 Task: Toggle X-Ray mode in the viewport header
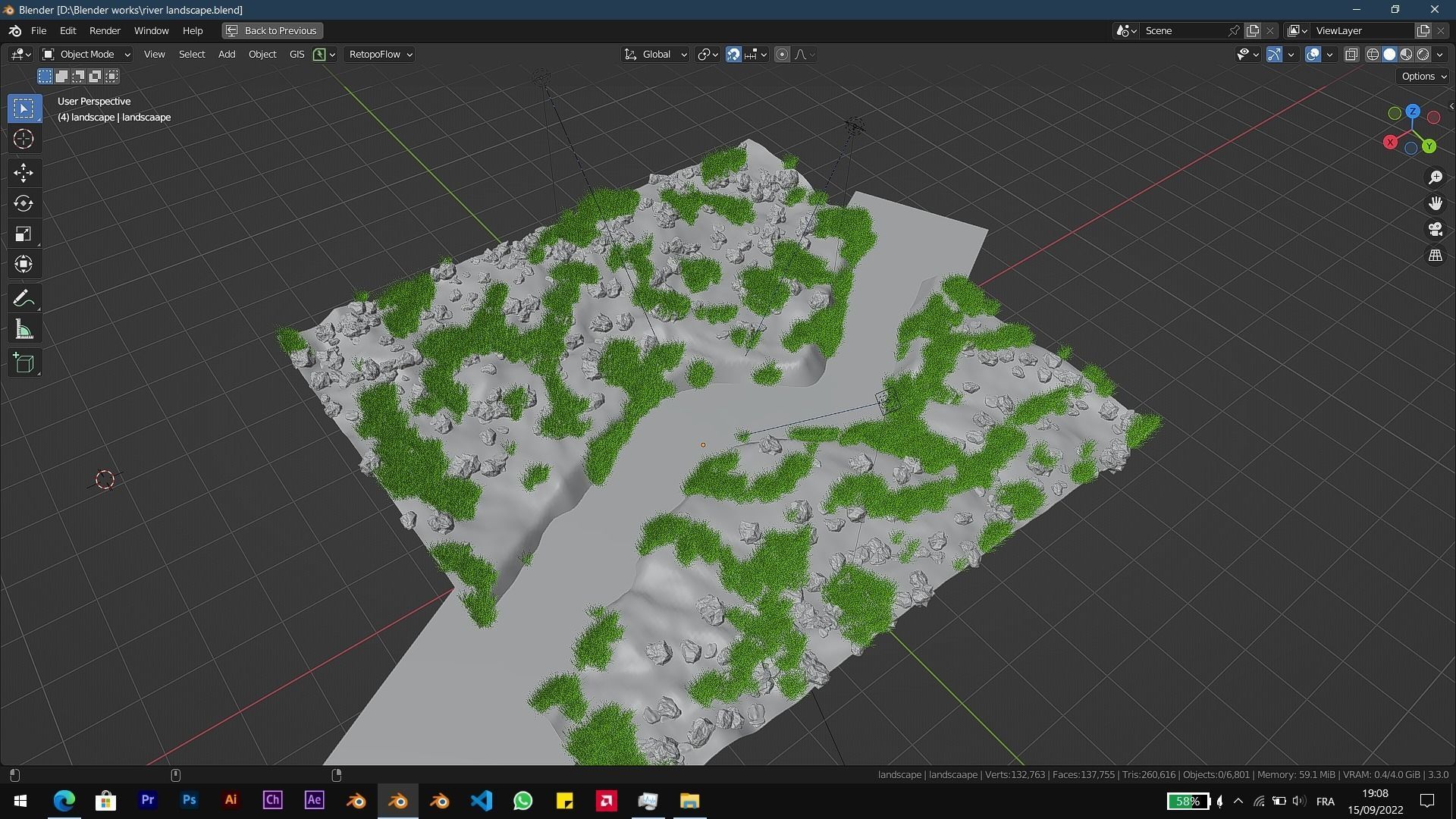point(1351,54)
